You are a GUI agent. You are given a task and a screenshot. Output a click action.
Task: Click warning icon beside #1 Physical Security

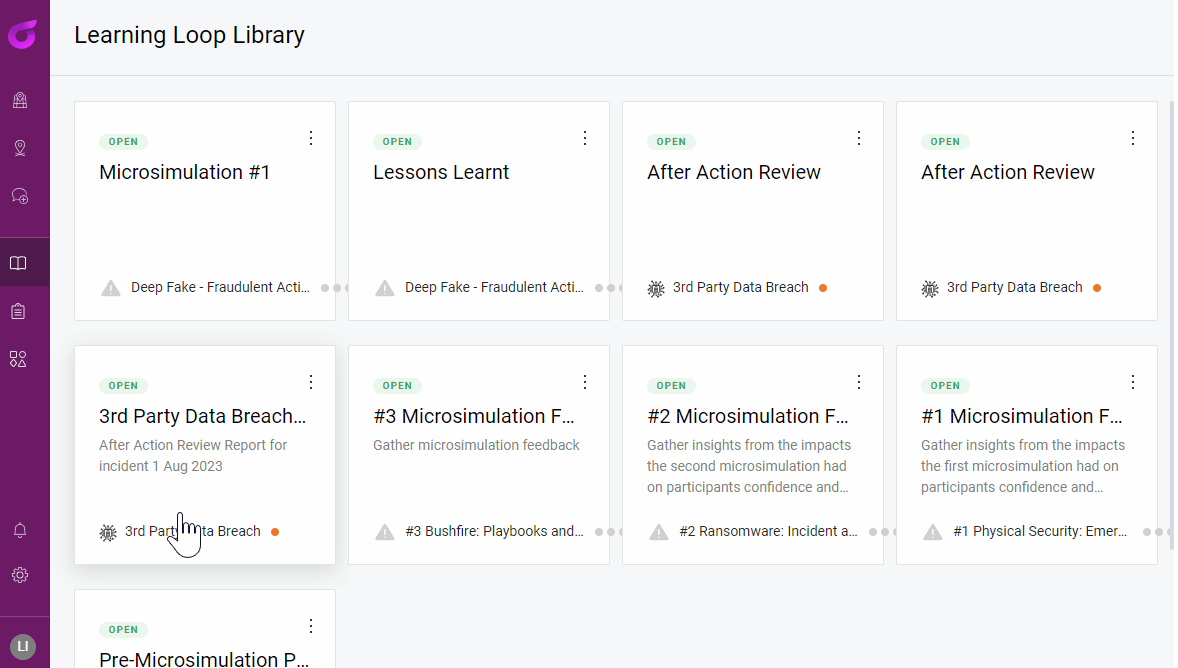pyautogui.click(x=933, y=532)
